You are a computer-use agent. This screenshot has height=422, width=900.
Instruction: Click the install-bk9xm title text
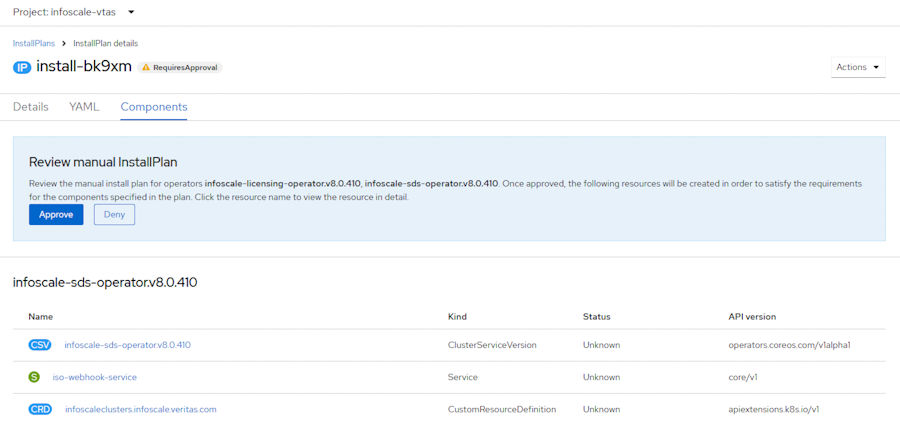84,67
